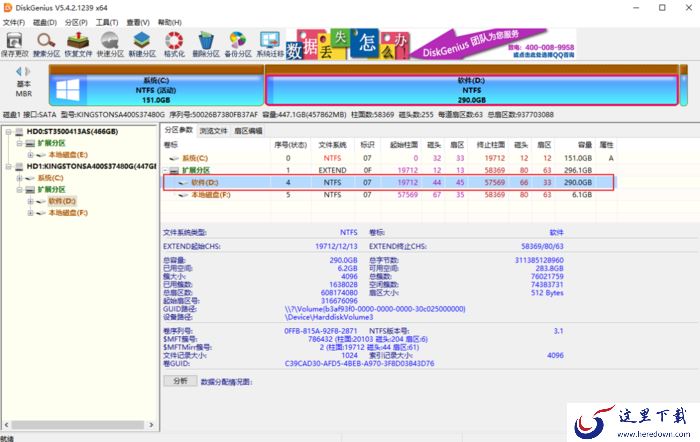This screenshot has width=700, height=442.
Task: Open the 查看(V) menu
Action: pyautogui.click(x=138, y=22)
